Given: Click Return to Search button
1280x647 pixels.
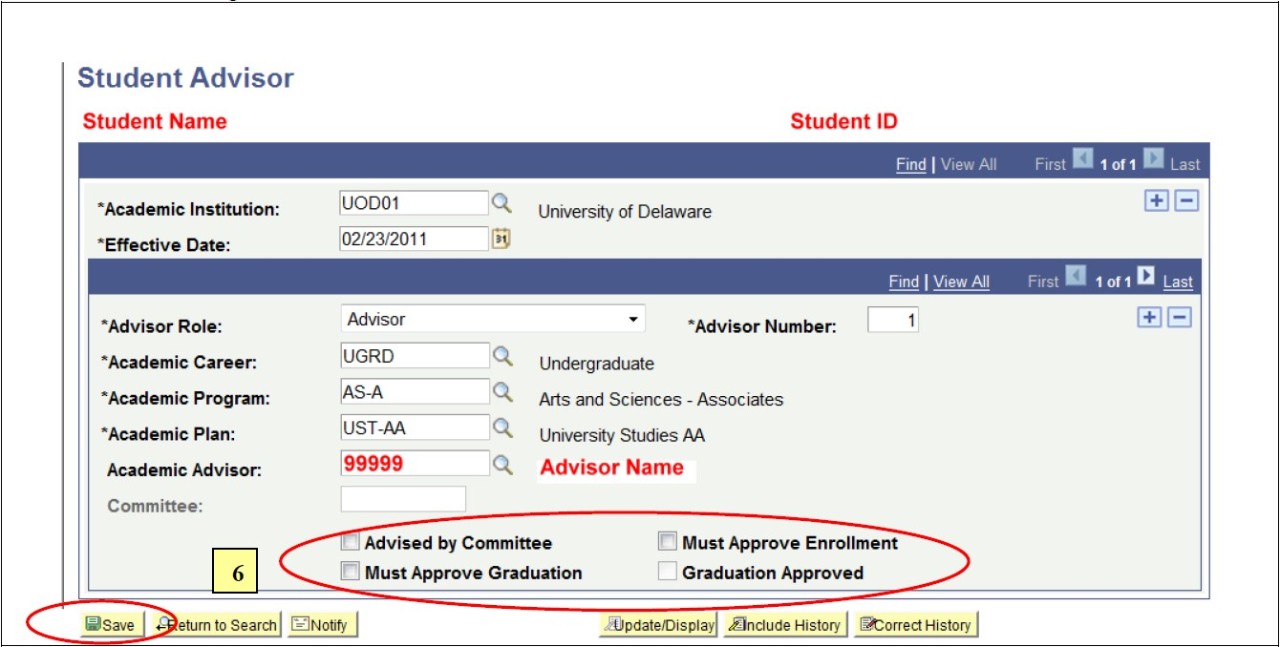Looking at the screenshot, I should tap(216, 625).
